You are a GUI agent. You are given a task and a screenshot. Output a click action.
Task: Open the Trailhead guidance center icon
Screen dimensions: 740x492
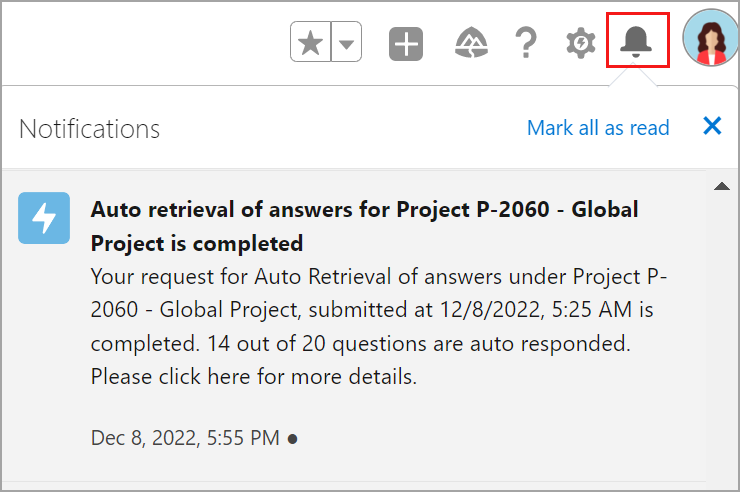[471, 42]
